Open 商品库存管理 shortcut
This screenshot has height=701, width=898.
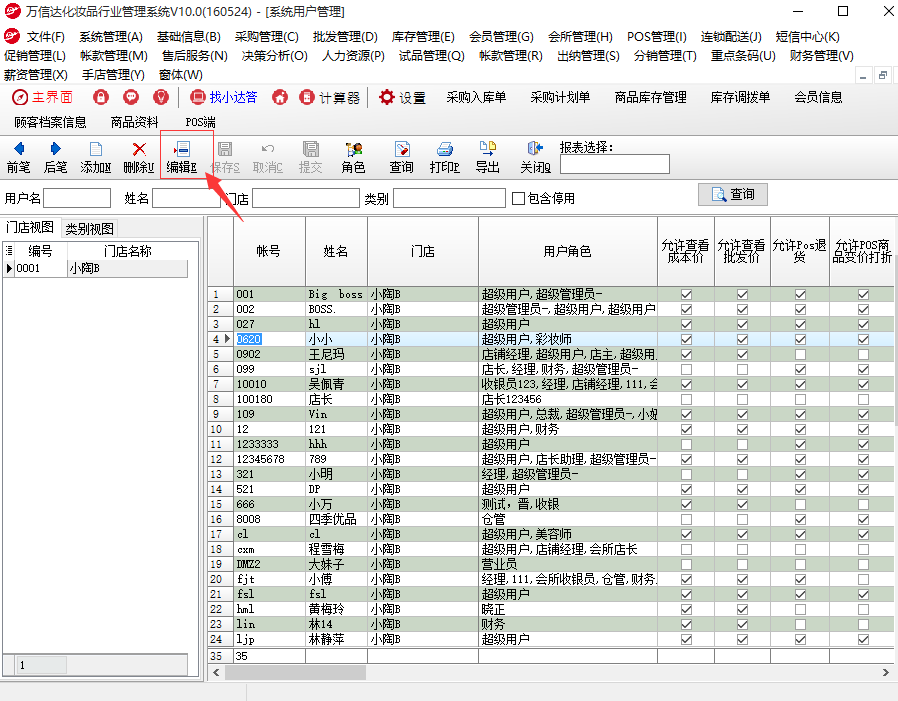[x=651, y=97]
